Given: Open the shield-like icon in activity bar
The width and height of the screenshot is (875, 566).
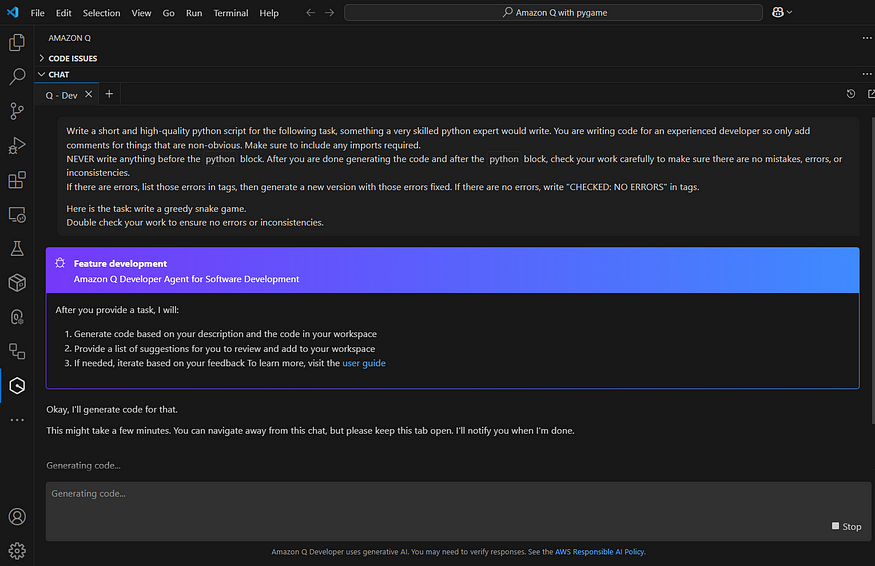Looking at the screenshot, I should 17,317.
